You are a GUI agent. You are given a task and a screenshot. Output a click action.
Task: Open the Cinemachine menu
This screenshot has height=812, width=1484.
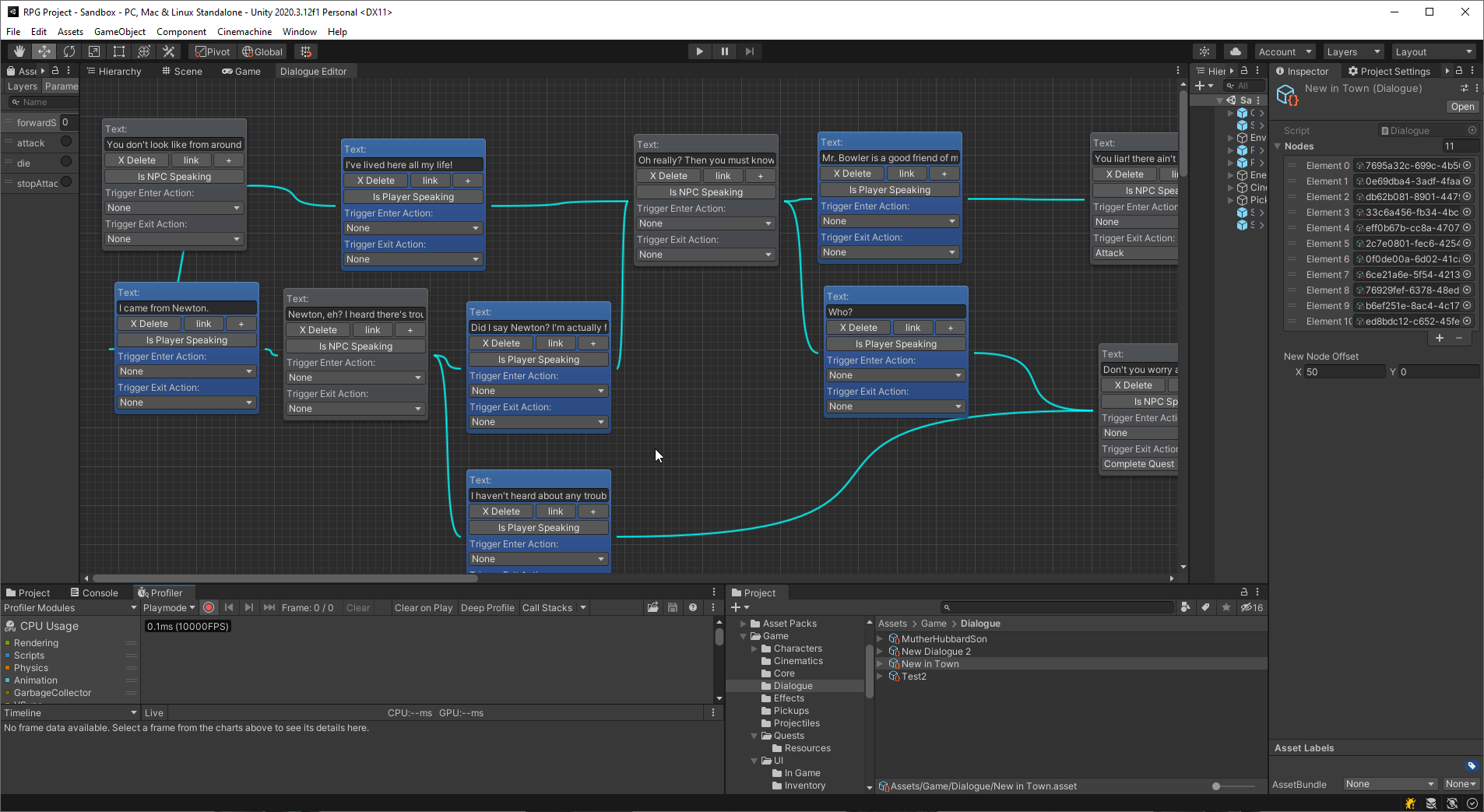pos(244,32)
